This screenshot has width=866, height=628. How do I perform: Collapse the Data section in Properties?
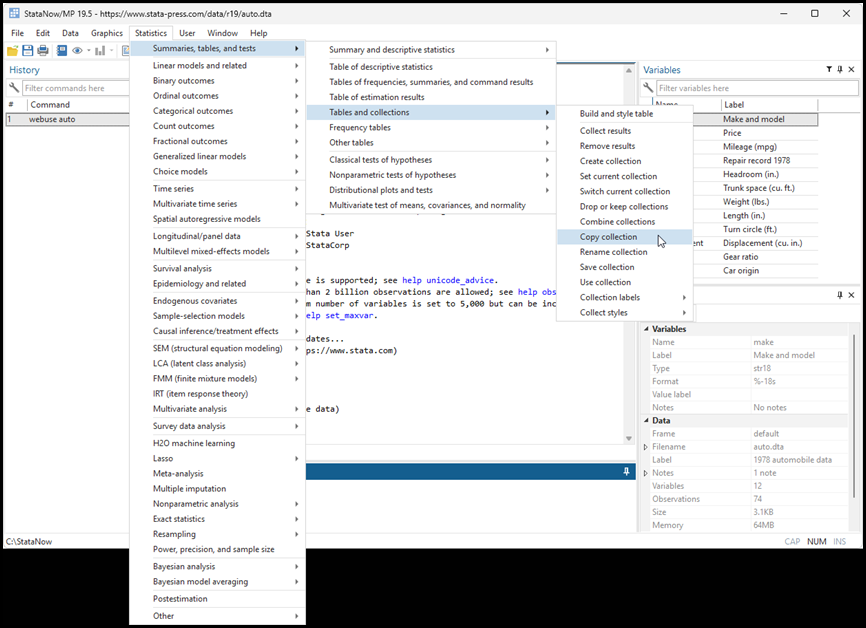(x=646, y=420)
